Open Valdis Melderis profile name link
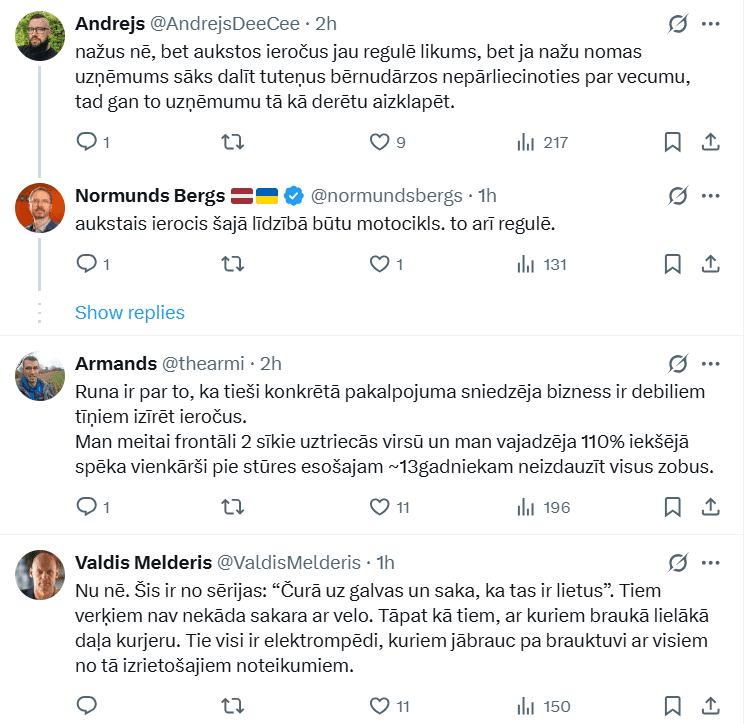748x724 pixels. point(141,562)
